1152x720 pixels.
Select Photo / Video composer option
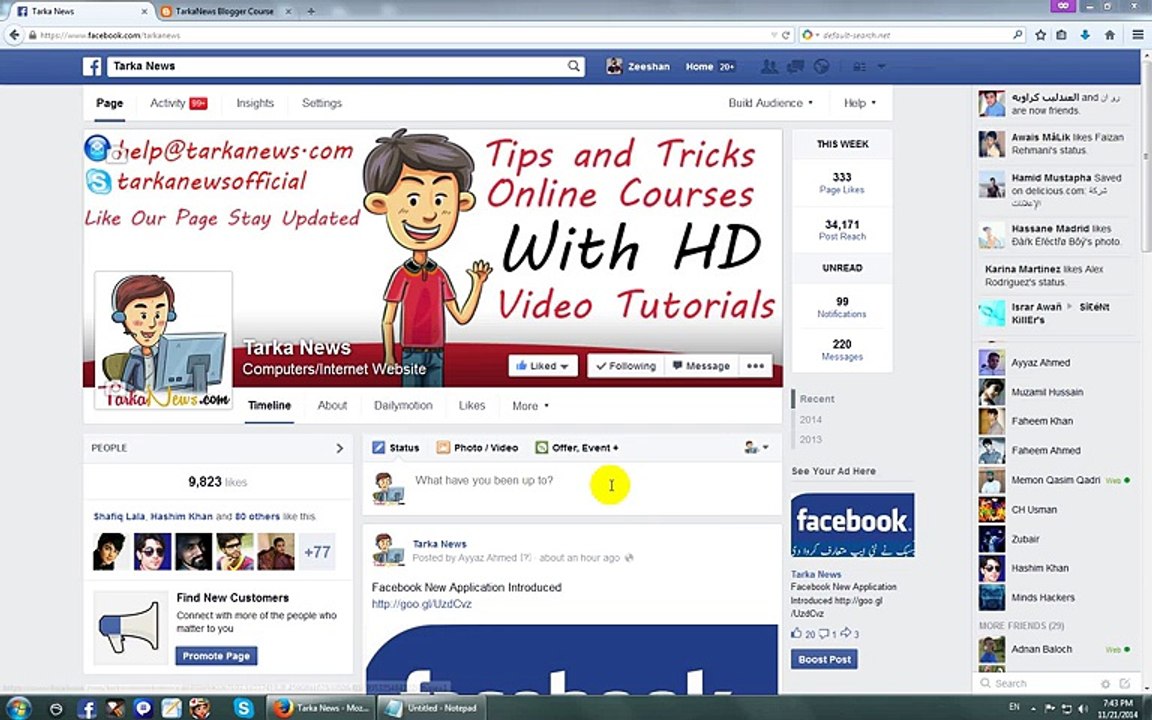click(477, 447)
